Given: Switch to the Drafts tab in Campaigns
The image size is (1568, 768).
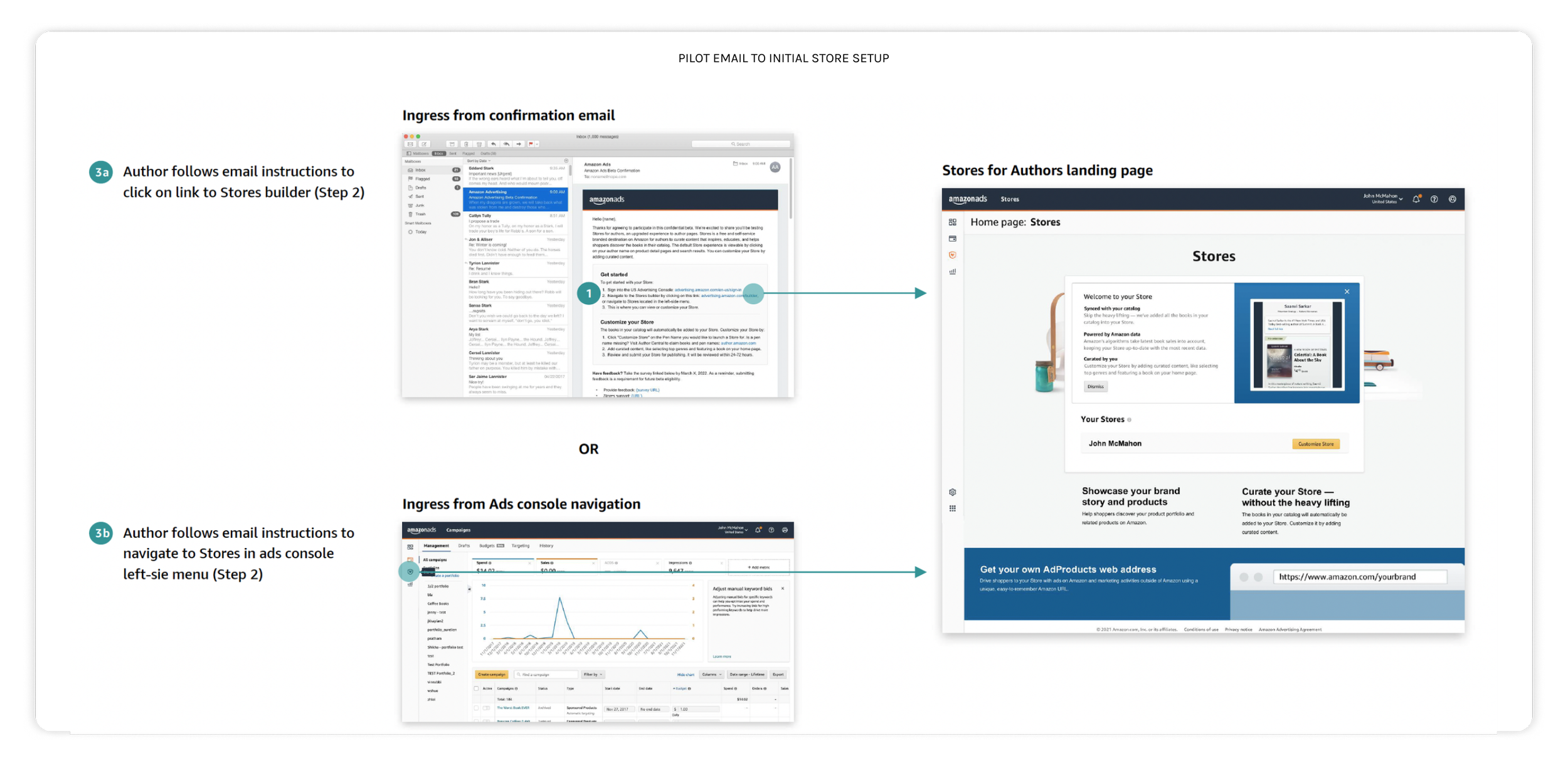Looking at the screenshot, I should click(464, 545).
